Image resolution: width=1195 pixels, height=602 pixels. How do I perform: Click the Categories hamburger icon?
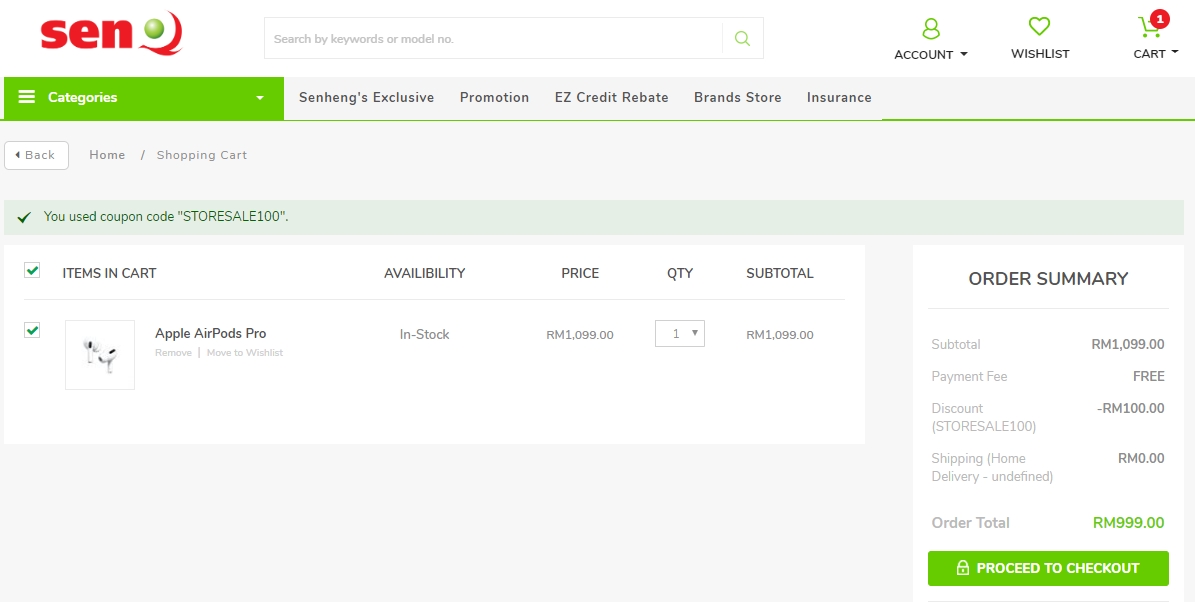pyautogui.click(x=27, y=97)
